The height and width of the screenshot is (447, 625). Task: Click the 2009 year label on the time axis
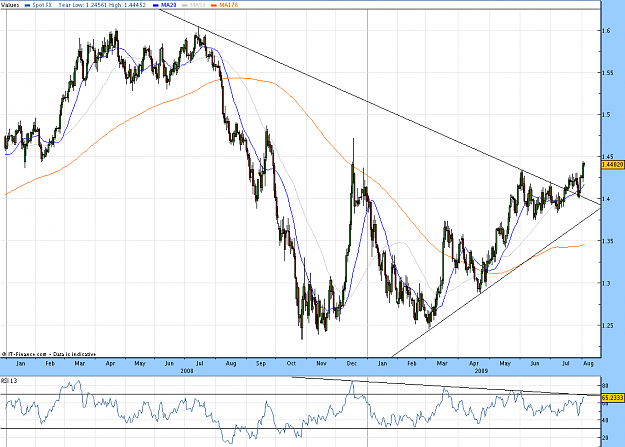point(481,371)
